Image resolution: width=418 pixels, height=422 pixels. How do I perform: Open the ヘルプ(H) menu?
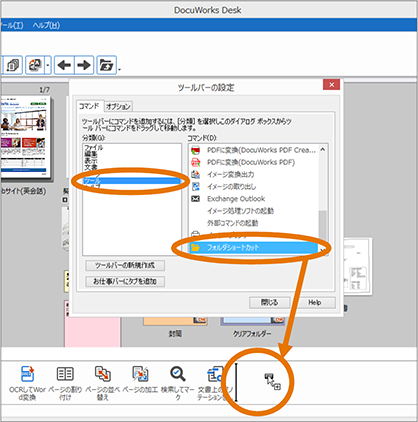pos(46,25)
